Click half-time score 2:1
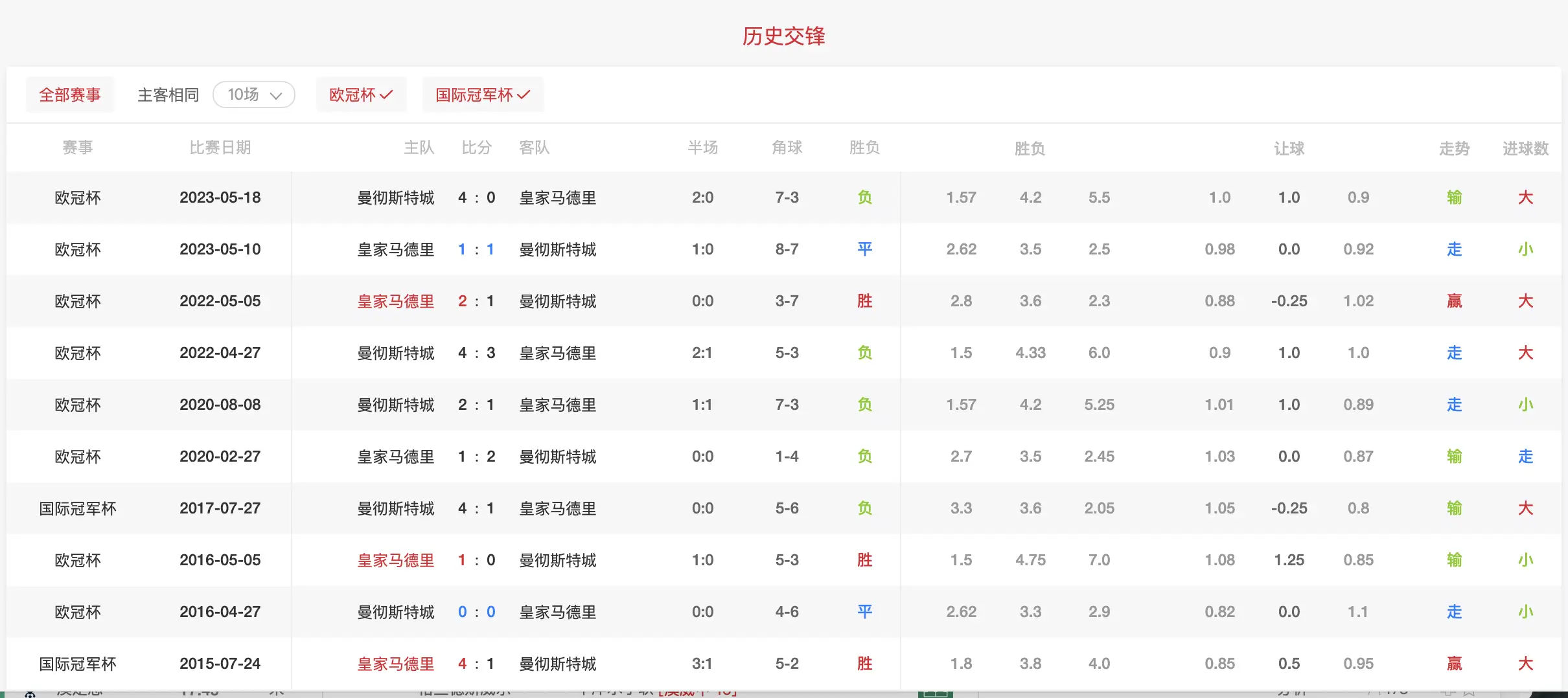The height and width of the screenshot is (698, 1568). [703, 353]
